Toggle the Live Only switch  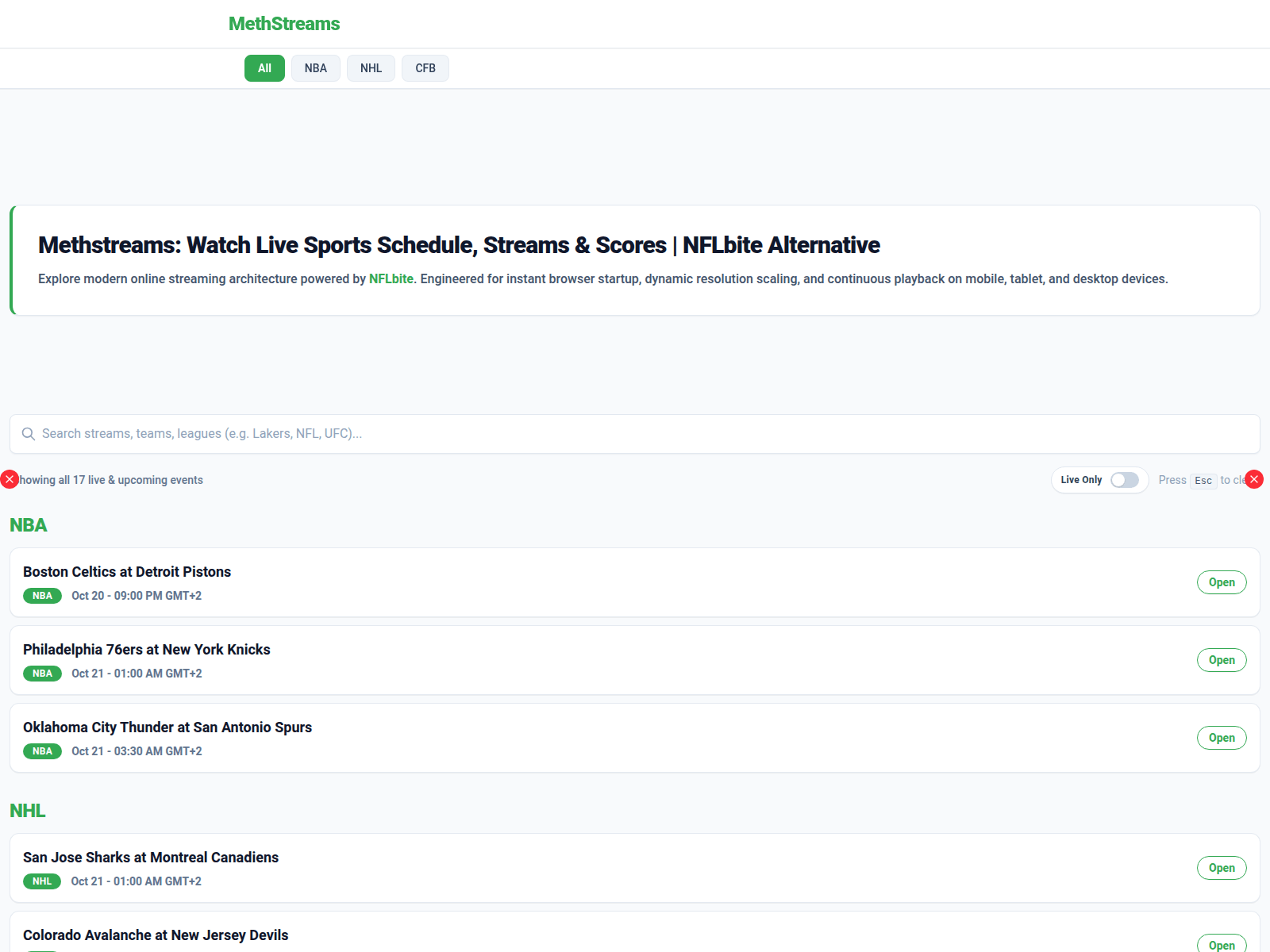click(1124, 480)
